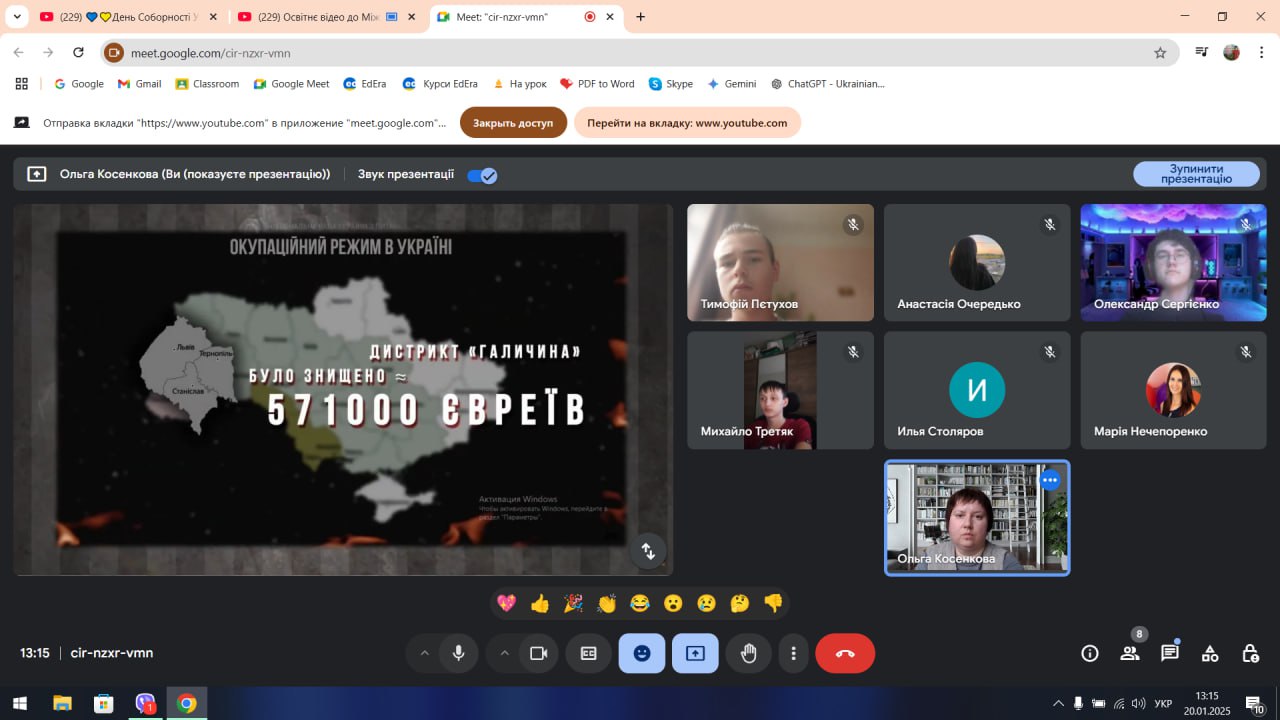Click the Зупинити презентацію button

point(1196,174)
